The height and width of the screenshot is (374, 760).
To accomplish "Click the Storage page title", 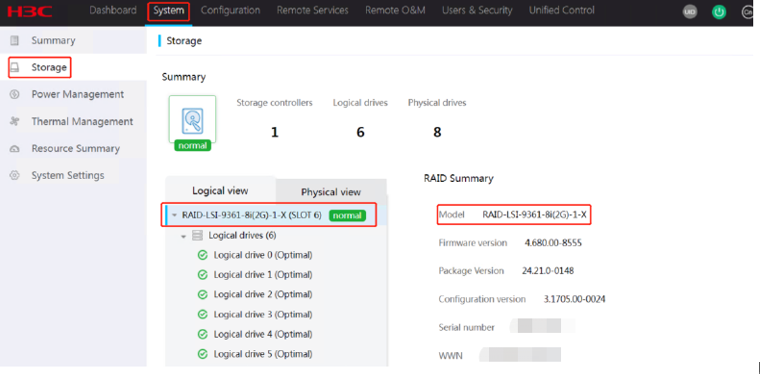I will pyautogui.click(x=184, y=41).
